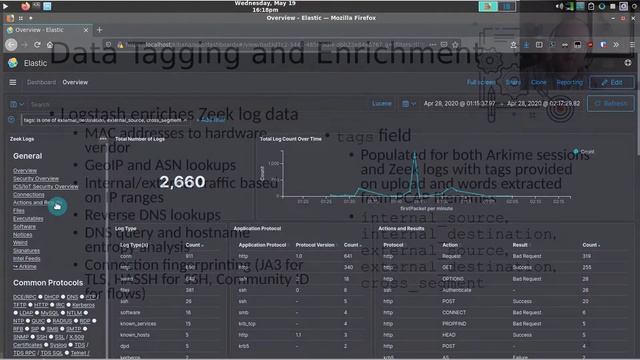Open the MySQL protocol link
This screenshot has height=360, width=640.
[x=50, y=313]
